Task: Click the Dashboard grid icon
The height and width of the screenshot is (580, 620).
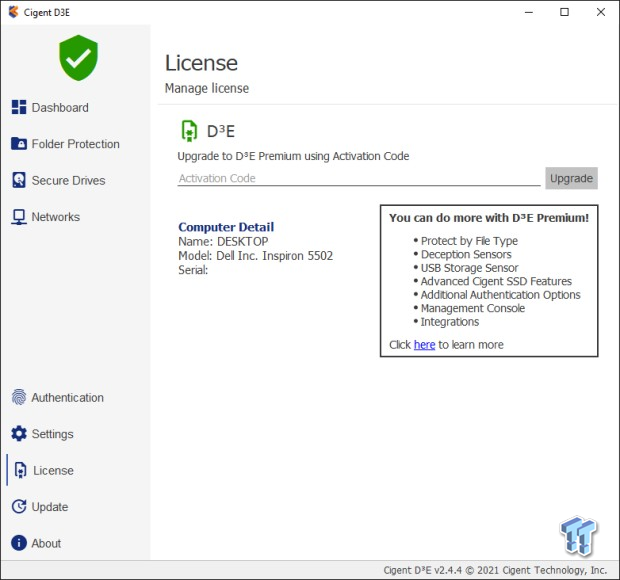Action: click(x=19, y=107)
